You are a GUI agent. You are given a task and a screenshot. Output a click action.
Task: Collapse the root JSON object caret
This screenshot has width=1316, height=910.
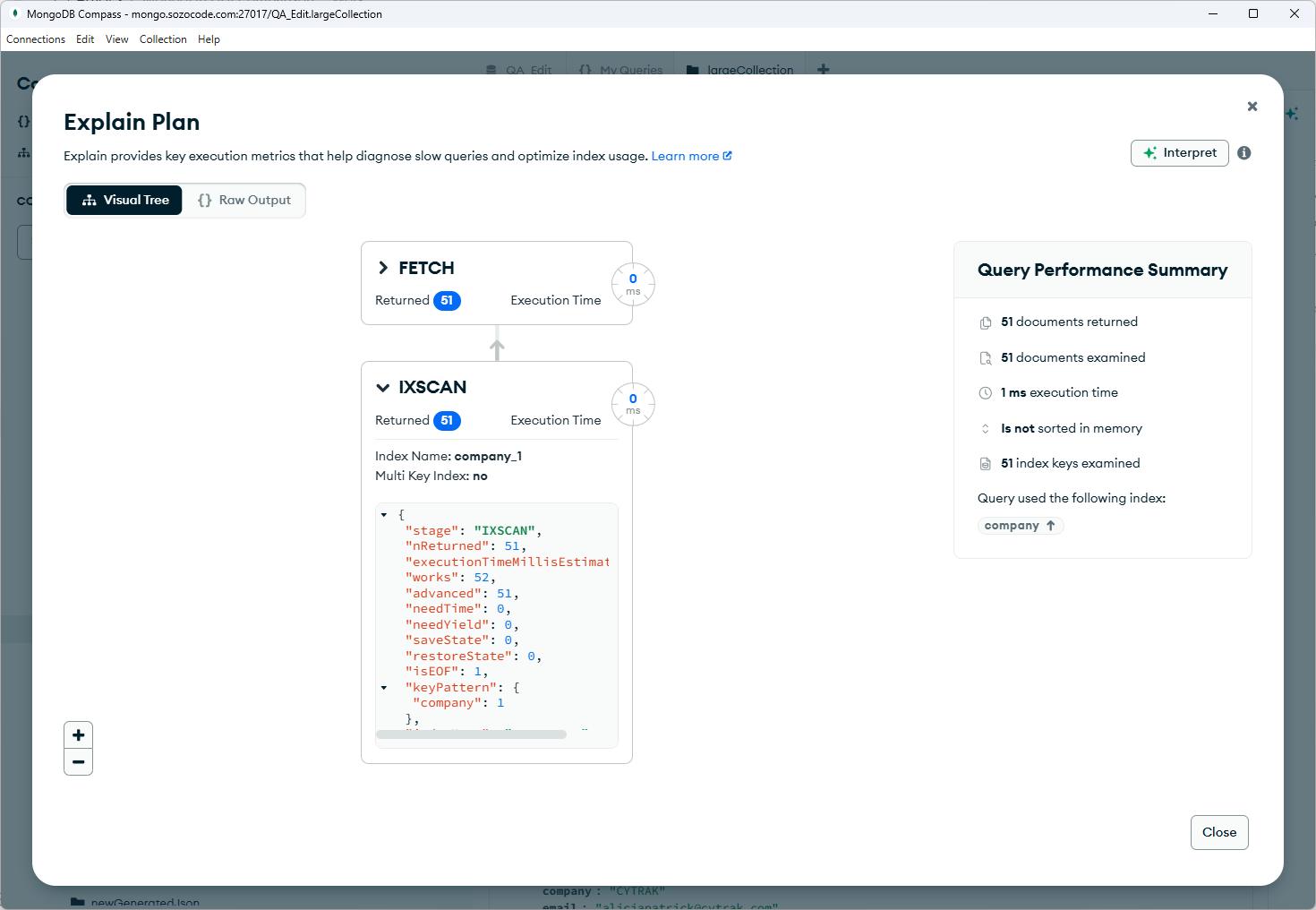pyautogui.click(x=384, y=515)
